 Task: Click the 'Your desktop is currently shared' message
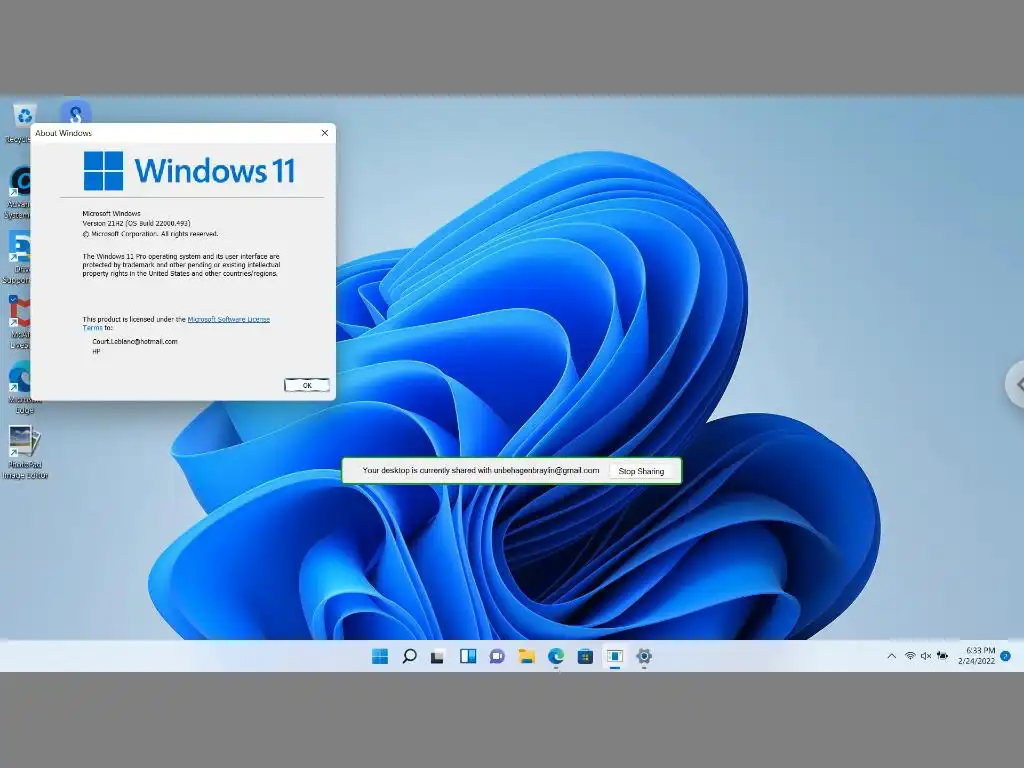click(x=481, y=470)
